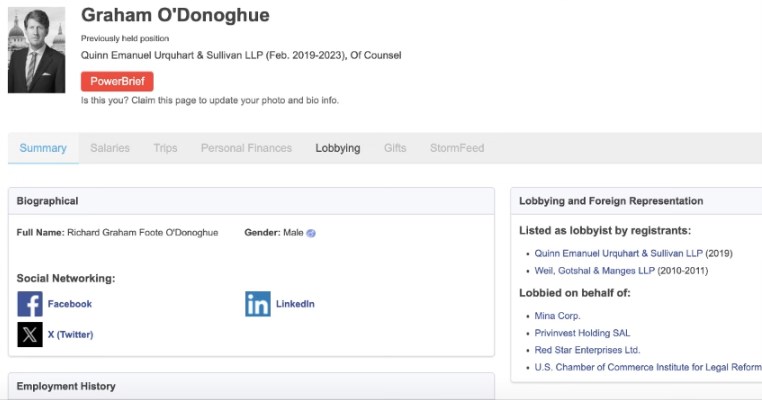762x400 pixels.
Task: Switch to the Lobbying tab
Action: pos(338,148)
